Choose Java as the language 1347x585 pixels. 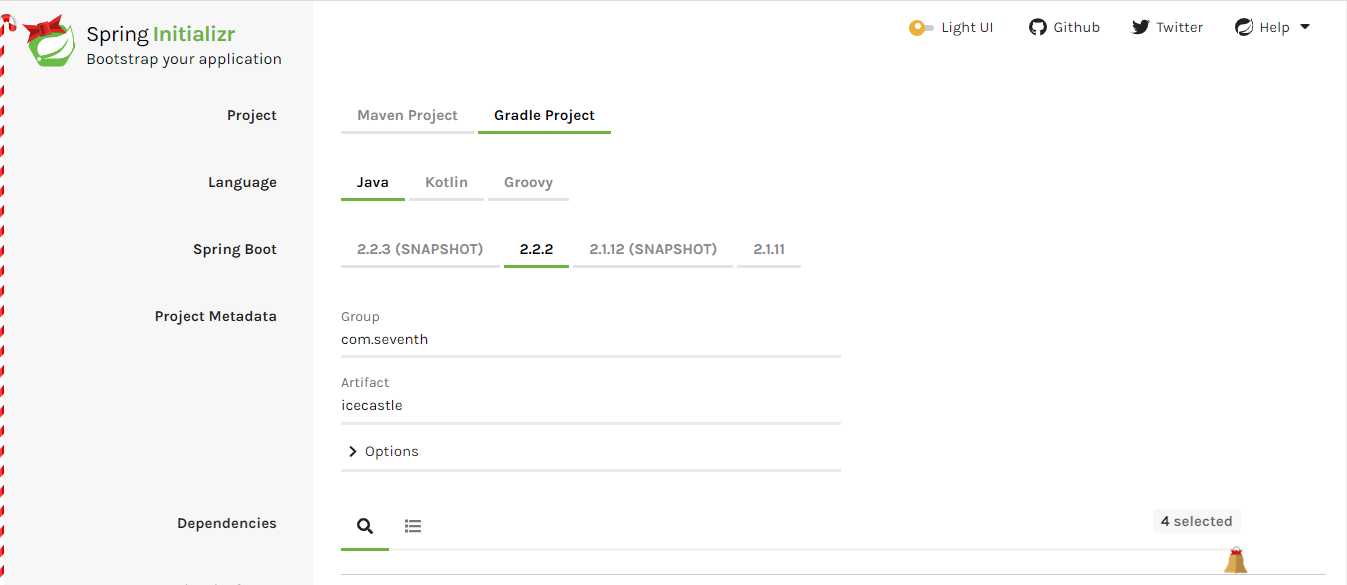(x=373, y=183)
